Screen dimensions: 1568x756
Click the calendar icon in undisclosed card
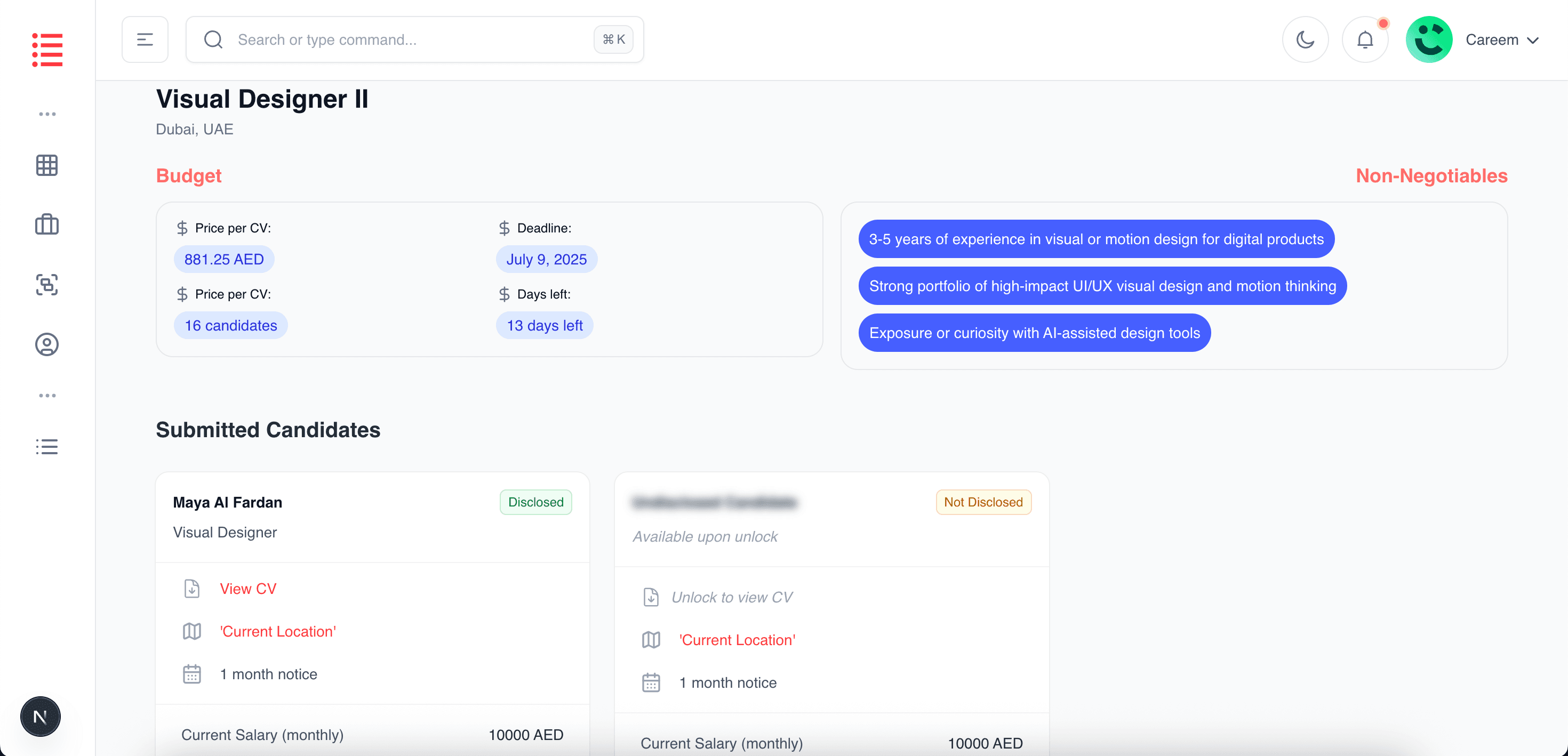click(651, 682)
